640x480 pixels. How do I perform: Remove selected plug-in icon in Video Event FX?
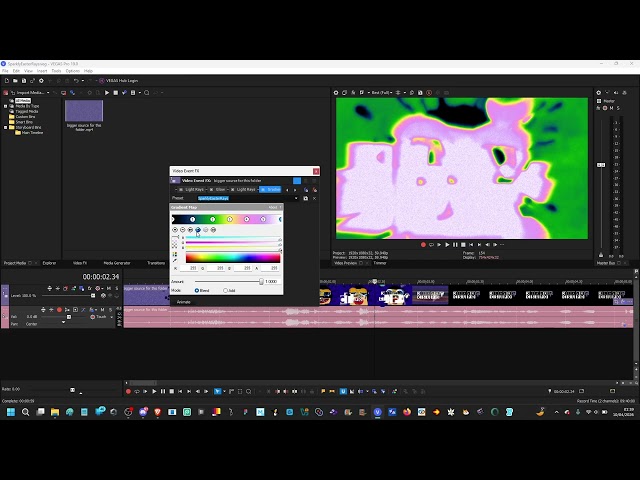click(315, 190)
